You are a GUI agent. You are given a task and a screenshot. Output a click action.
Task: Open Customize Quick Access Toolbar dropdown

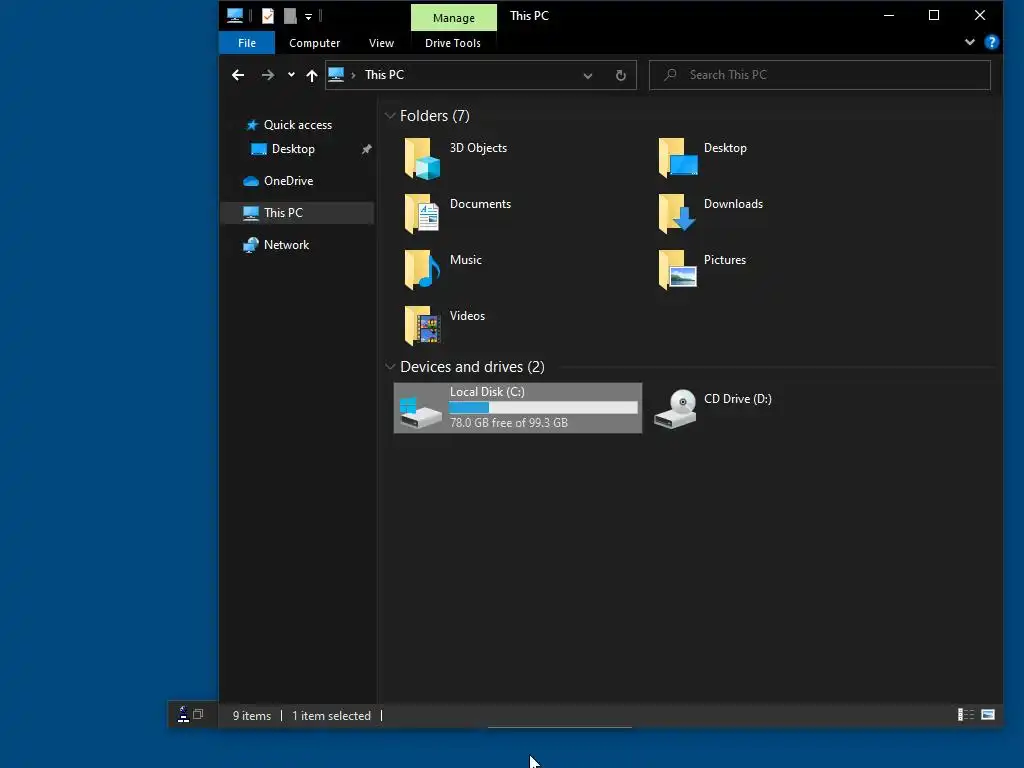point(308,17)
